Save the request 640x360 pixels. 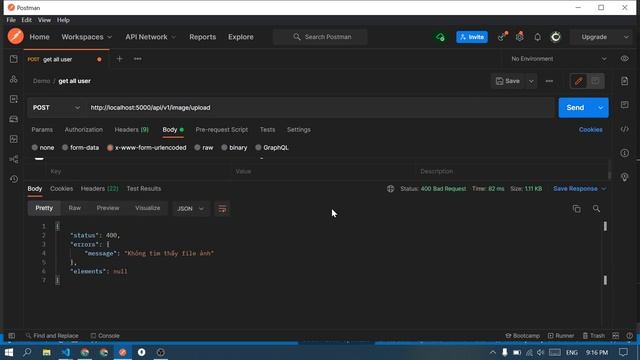click(x=508, y=81)
